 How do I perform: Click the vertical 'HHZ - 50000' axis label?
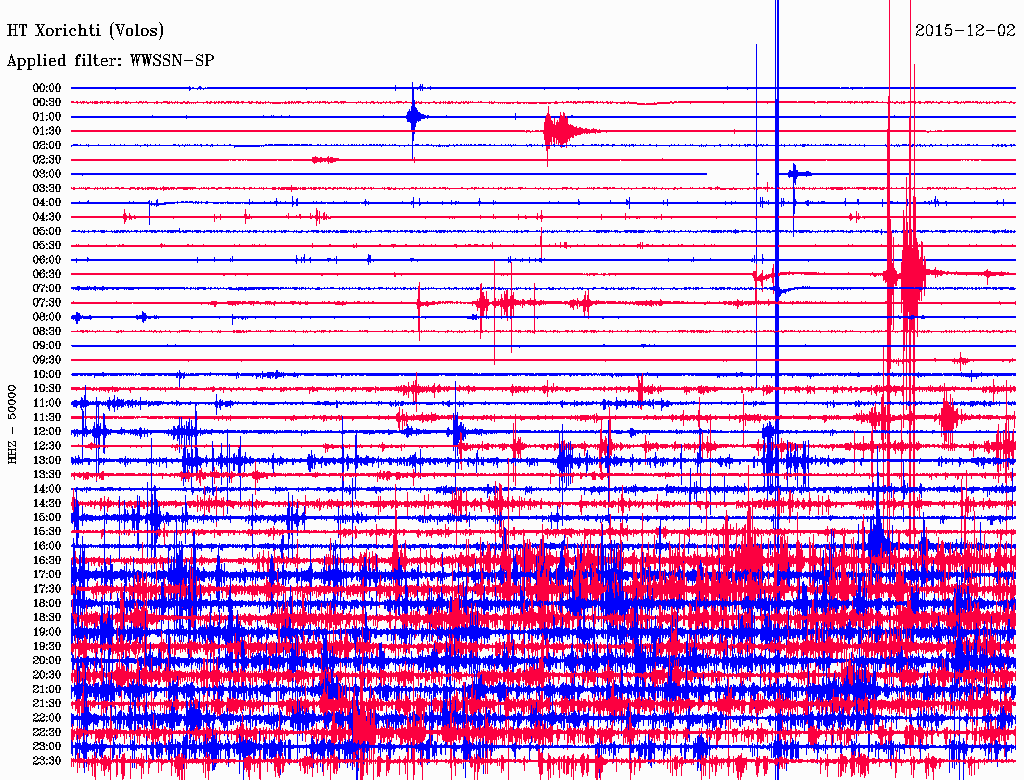pos(12,425)
